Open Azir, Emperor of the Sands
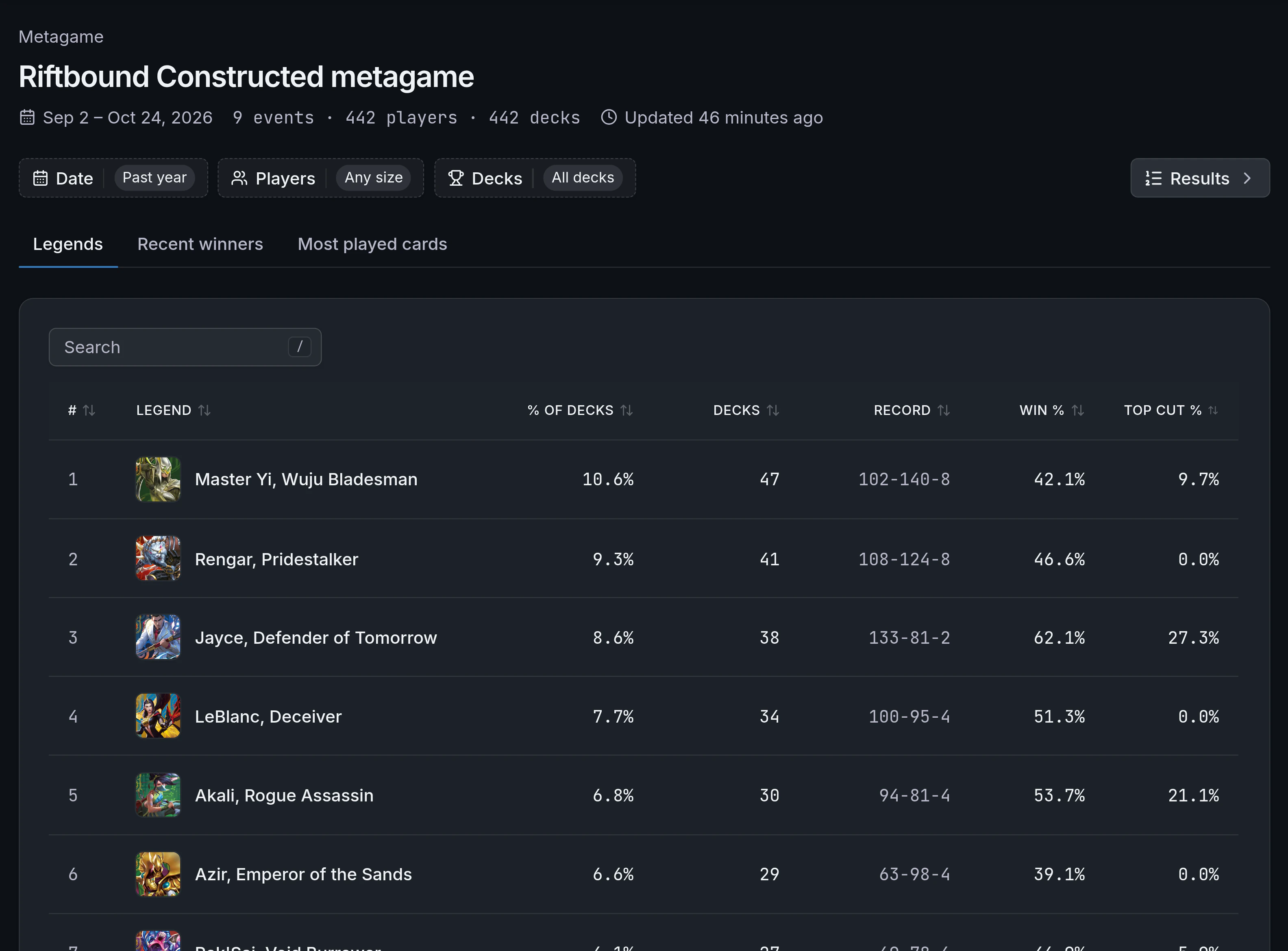Screen dimensions: 1288x951 (x=303, y=875)
